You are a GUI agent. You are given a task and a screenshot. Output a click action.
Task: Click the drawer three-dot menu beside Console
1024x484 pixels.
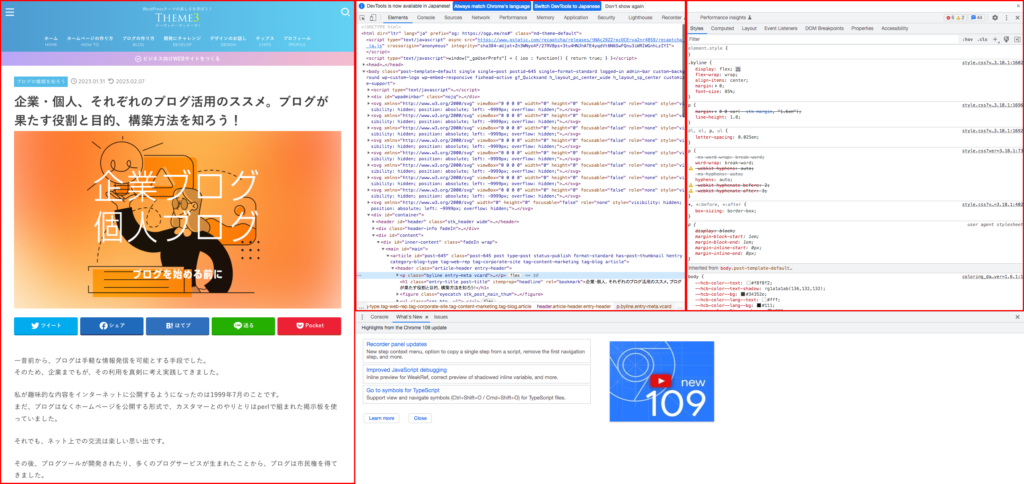point(362,316)
